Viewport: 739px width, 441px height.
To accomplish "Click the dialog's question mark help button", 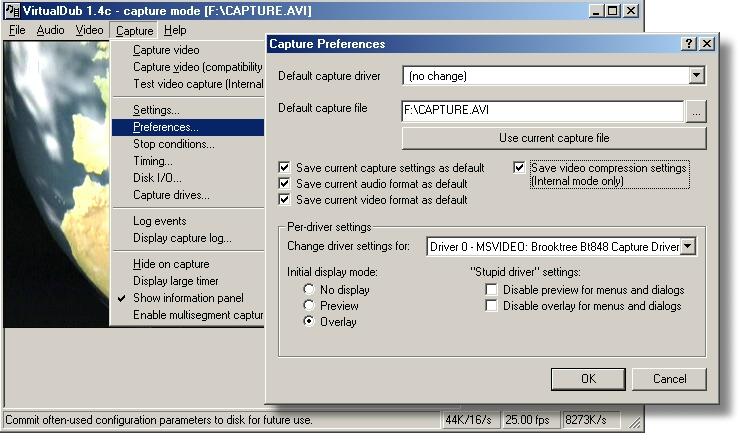I will point(689,44).
